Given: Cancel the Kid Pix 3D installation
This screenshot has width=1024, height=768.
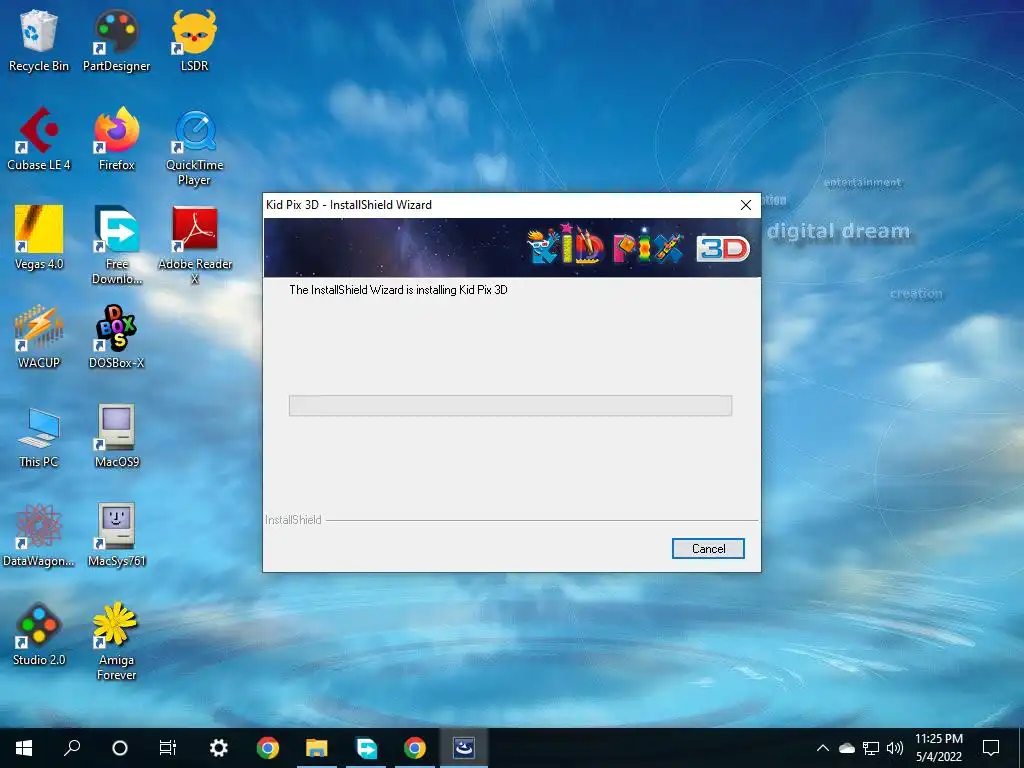Looking at the screenshot, I should (x=708, y=549).
